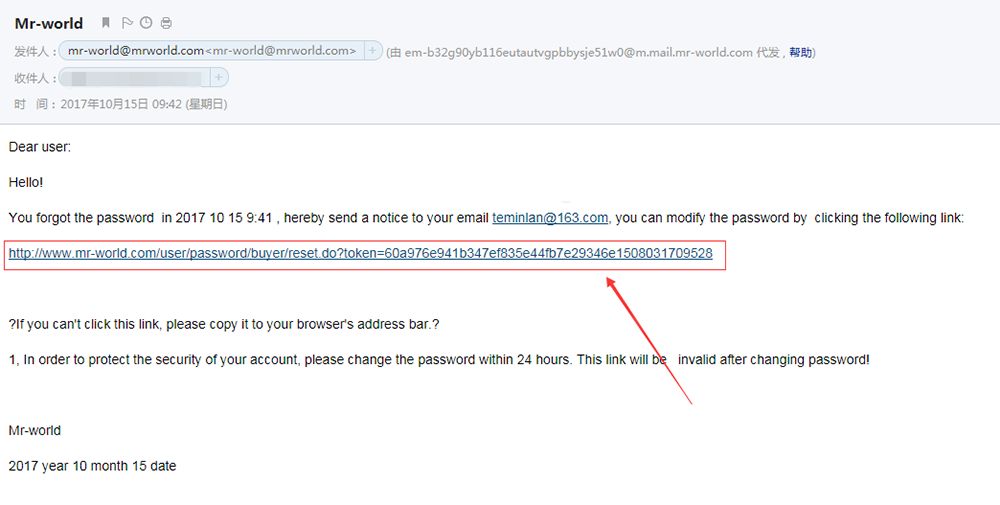1000x505 pixels.
Task: Click the 'Dear user:' greeting line
Action: (40, 147)
